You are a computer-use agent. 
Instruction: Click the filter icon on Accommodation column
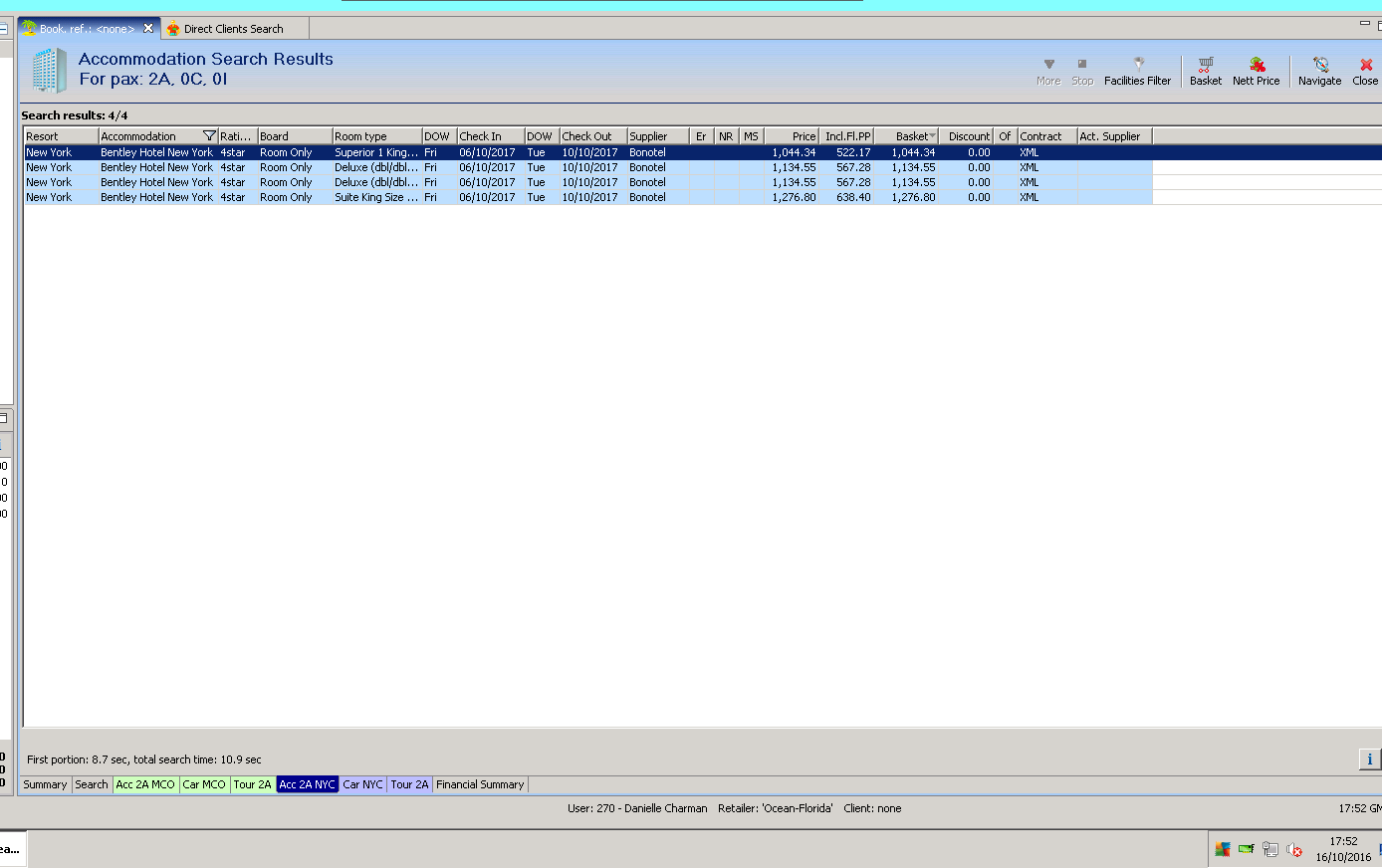click(x=209, y=136)
